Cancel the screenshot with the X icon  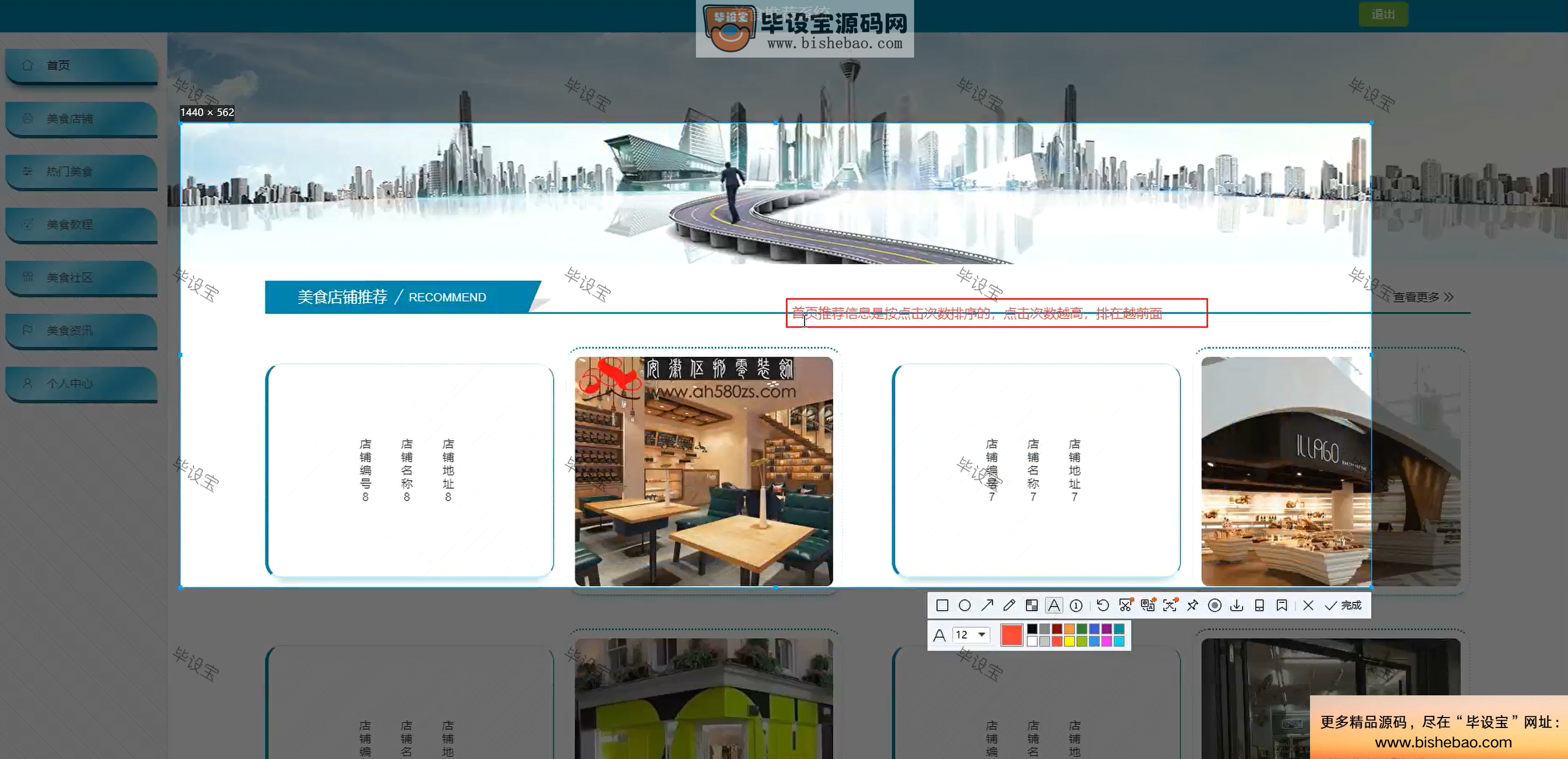coord(1308,605)
